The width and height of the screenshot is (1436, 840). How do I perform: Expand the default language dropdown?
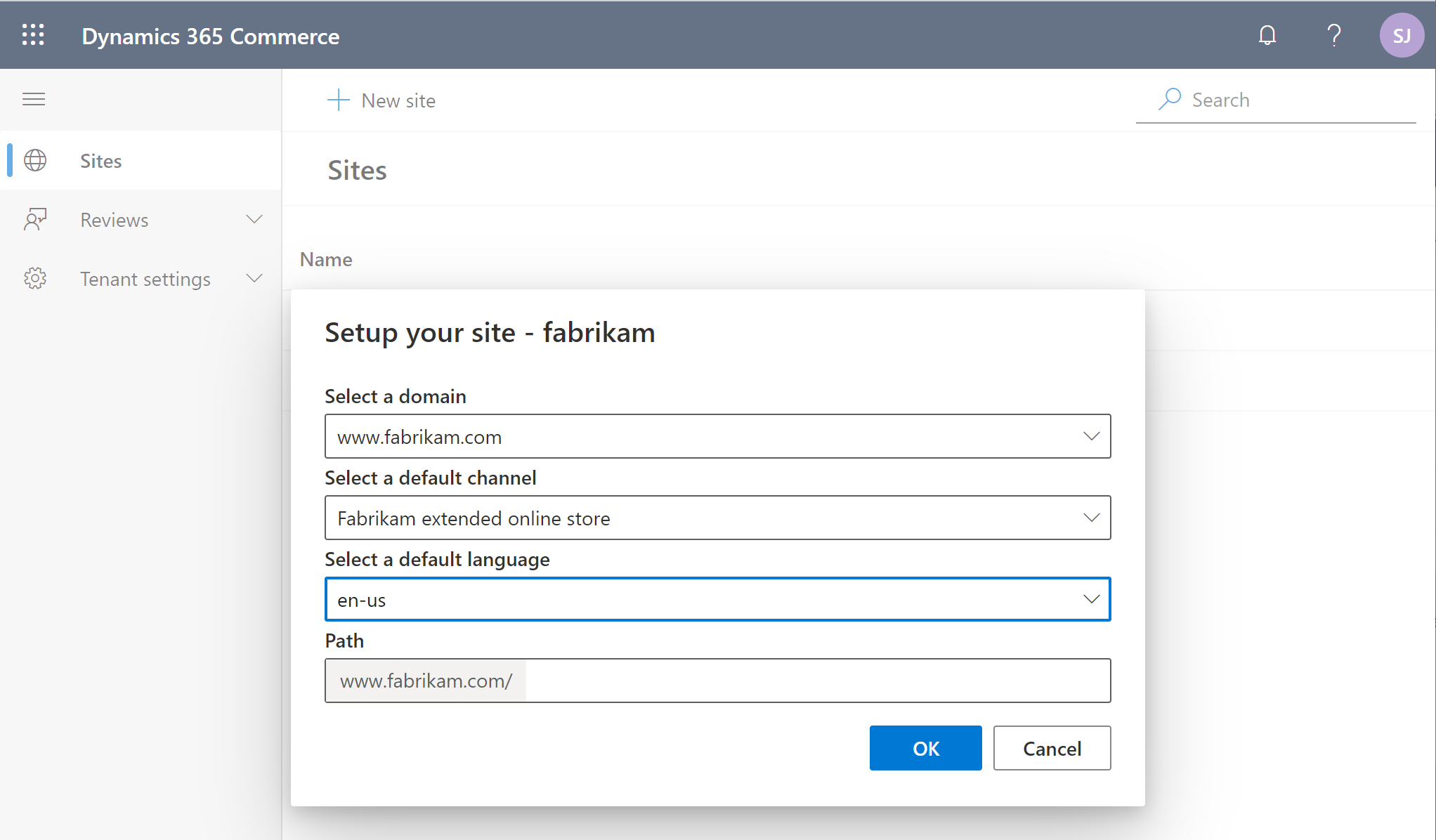(1091, 600)
